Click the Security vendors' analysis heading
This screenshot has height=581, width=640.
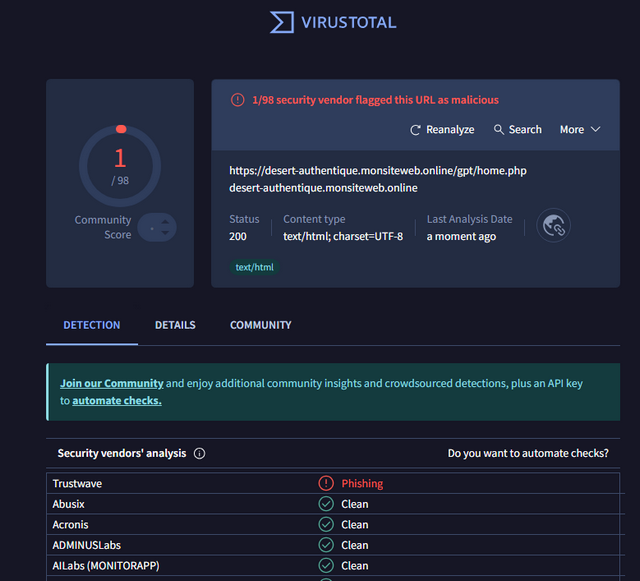coord(122,453)
